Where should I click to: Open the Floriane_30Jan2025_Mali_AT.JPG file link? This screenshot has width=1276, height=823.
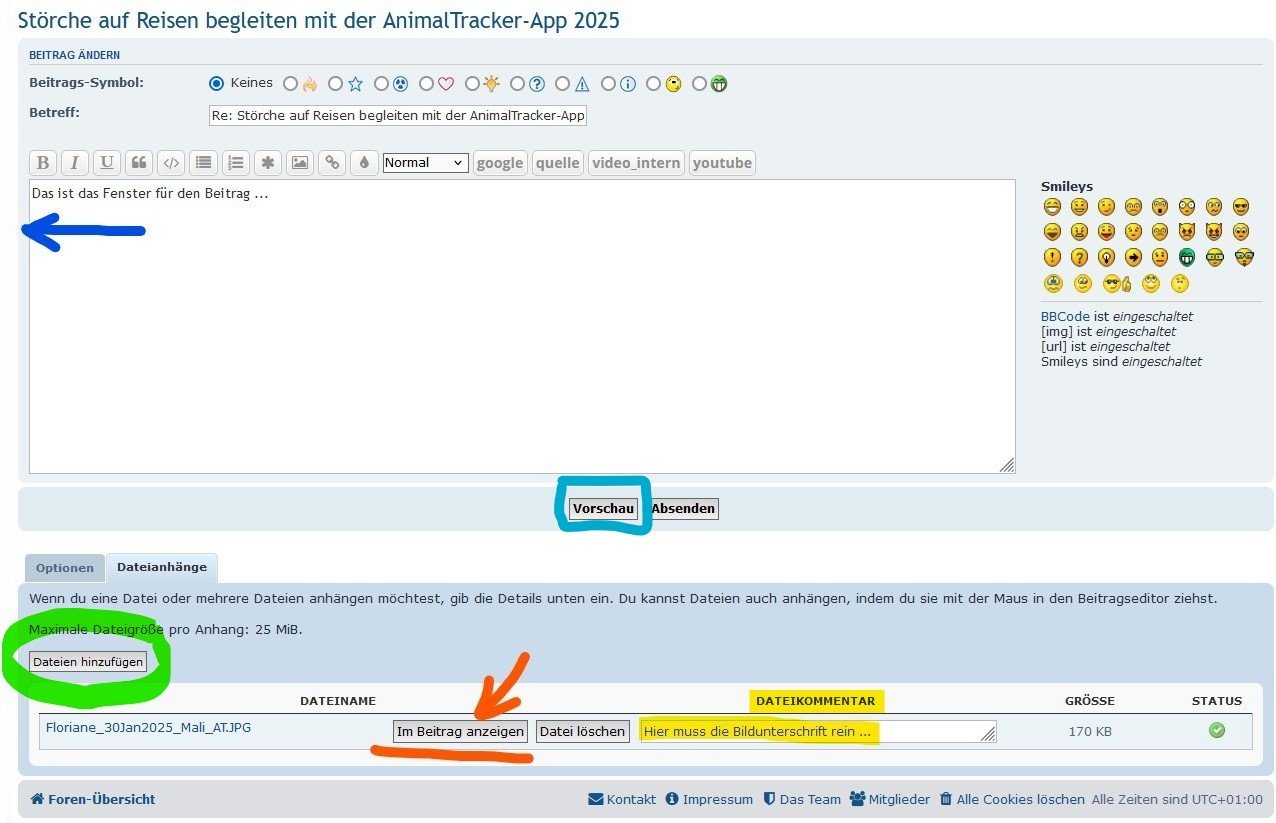[x=148, y=727]
